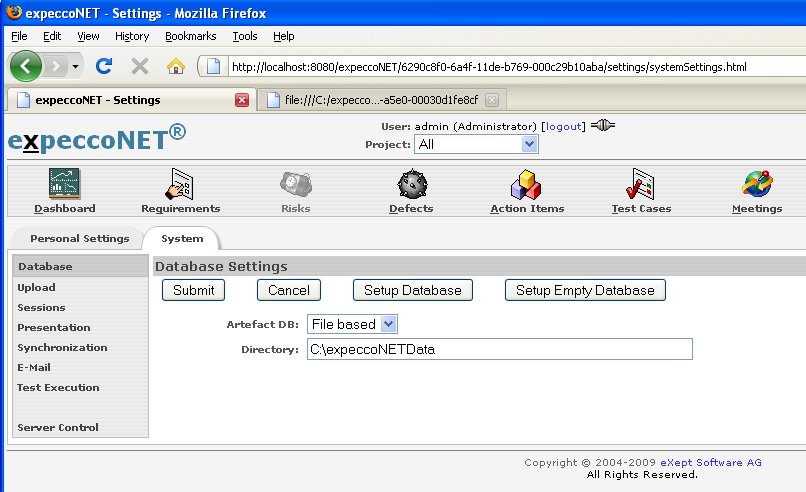Expand the Project dropdown

[529, 144]
